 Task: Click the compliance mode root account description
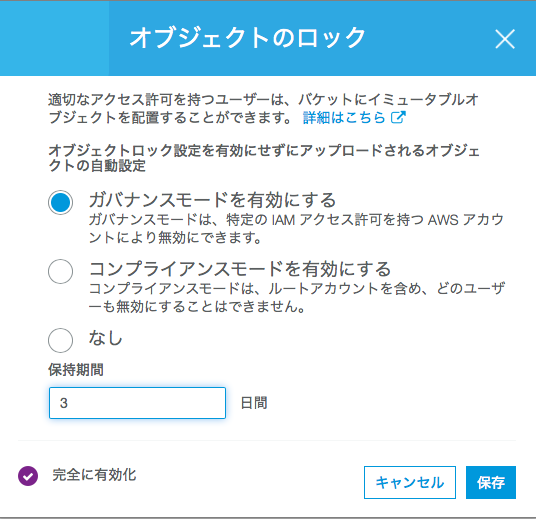tap(297, 297)
